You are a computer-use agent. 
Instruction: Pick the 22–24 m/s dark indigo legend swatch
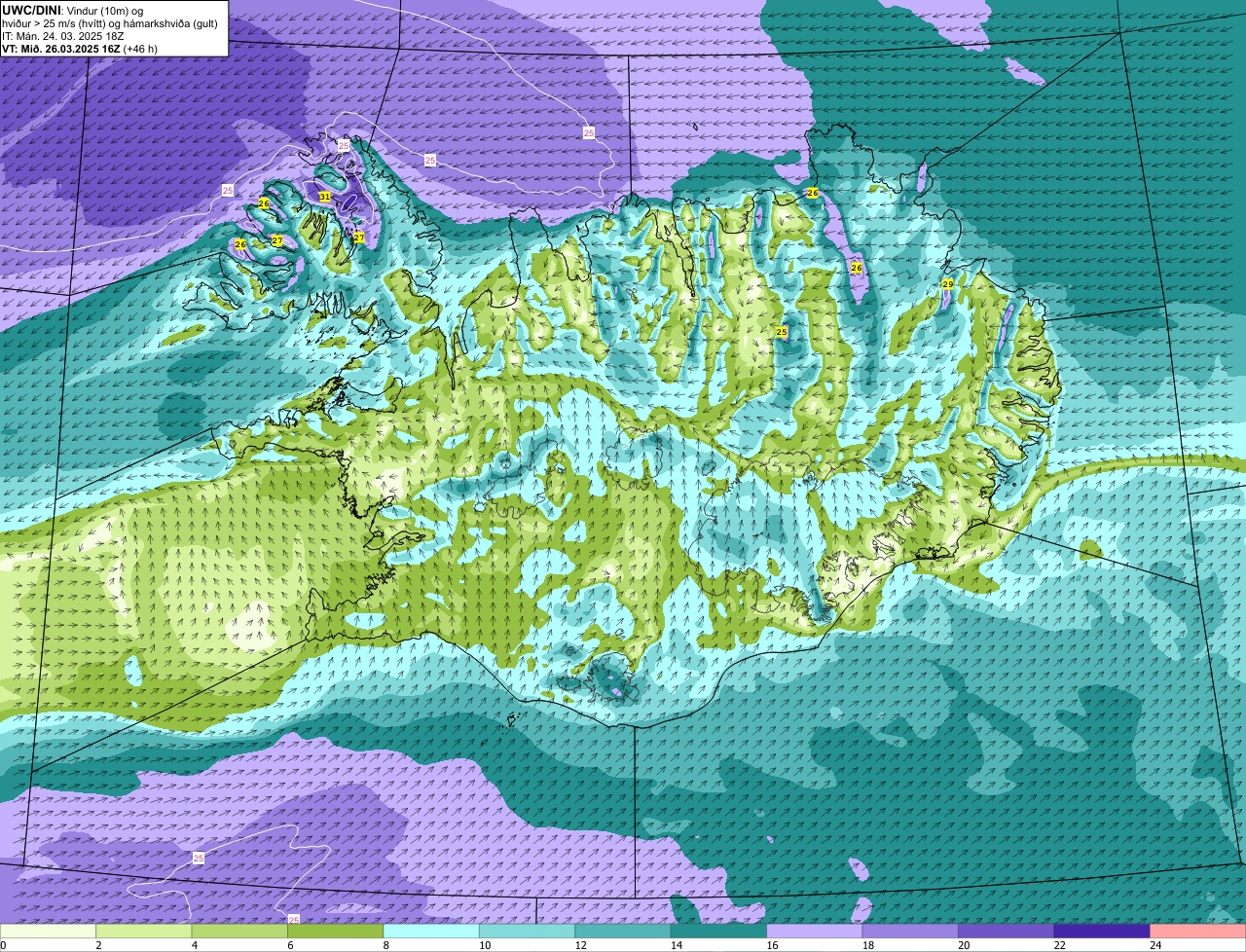pyautogui.click(x=1102, y=932)
